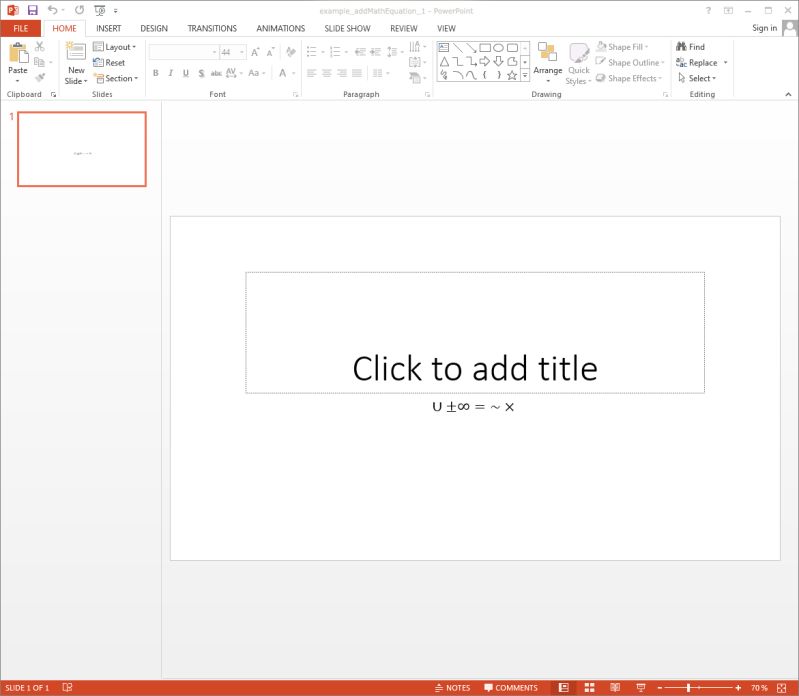Select the text box shape icon

click(444, 48)
